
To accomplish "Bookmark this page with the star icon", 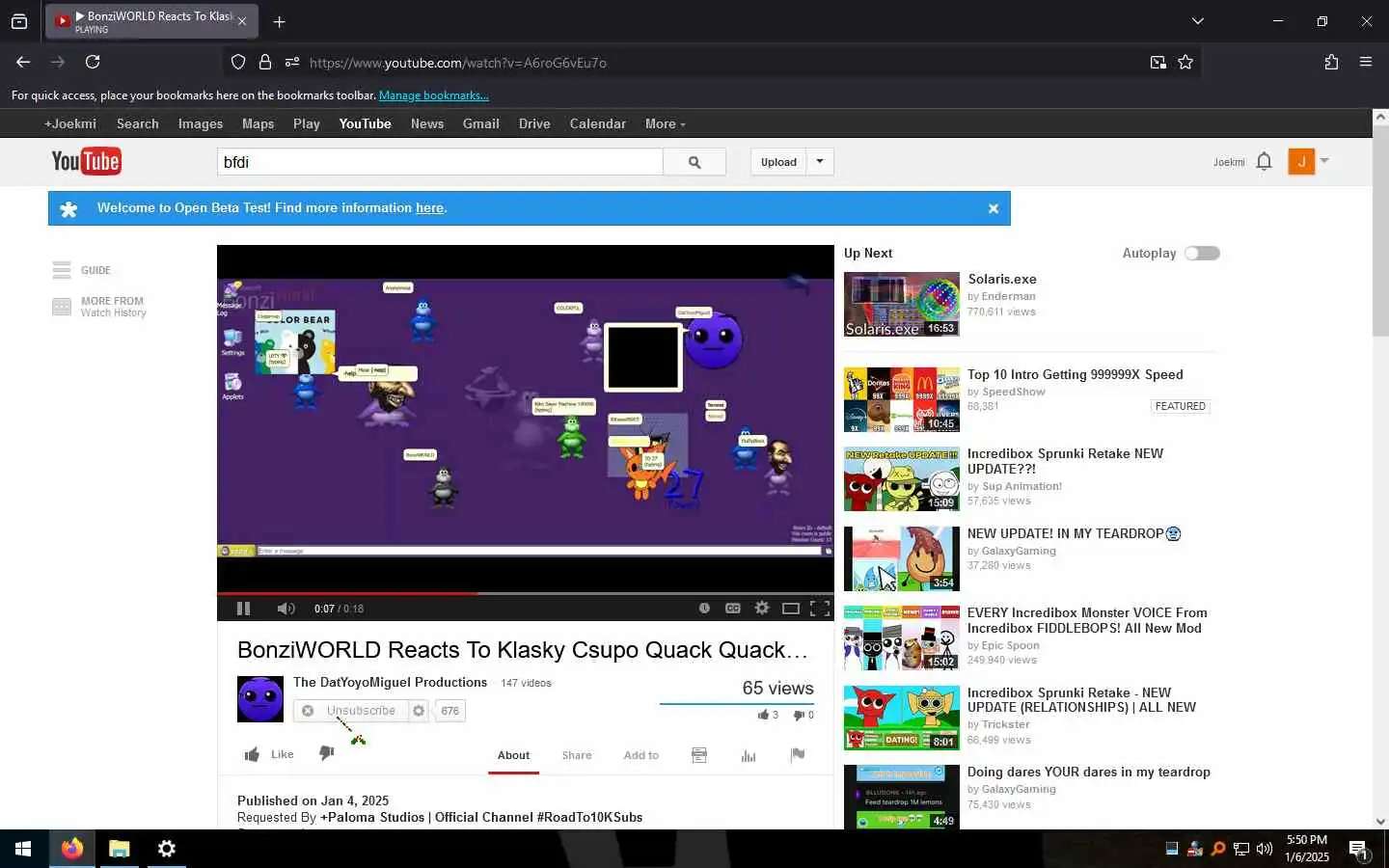I will point(1185,63).
